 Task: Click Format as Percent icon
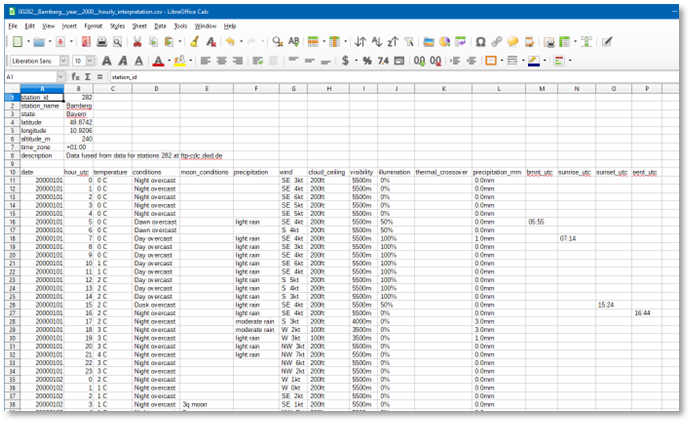(x=368, y=60)
